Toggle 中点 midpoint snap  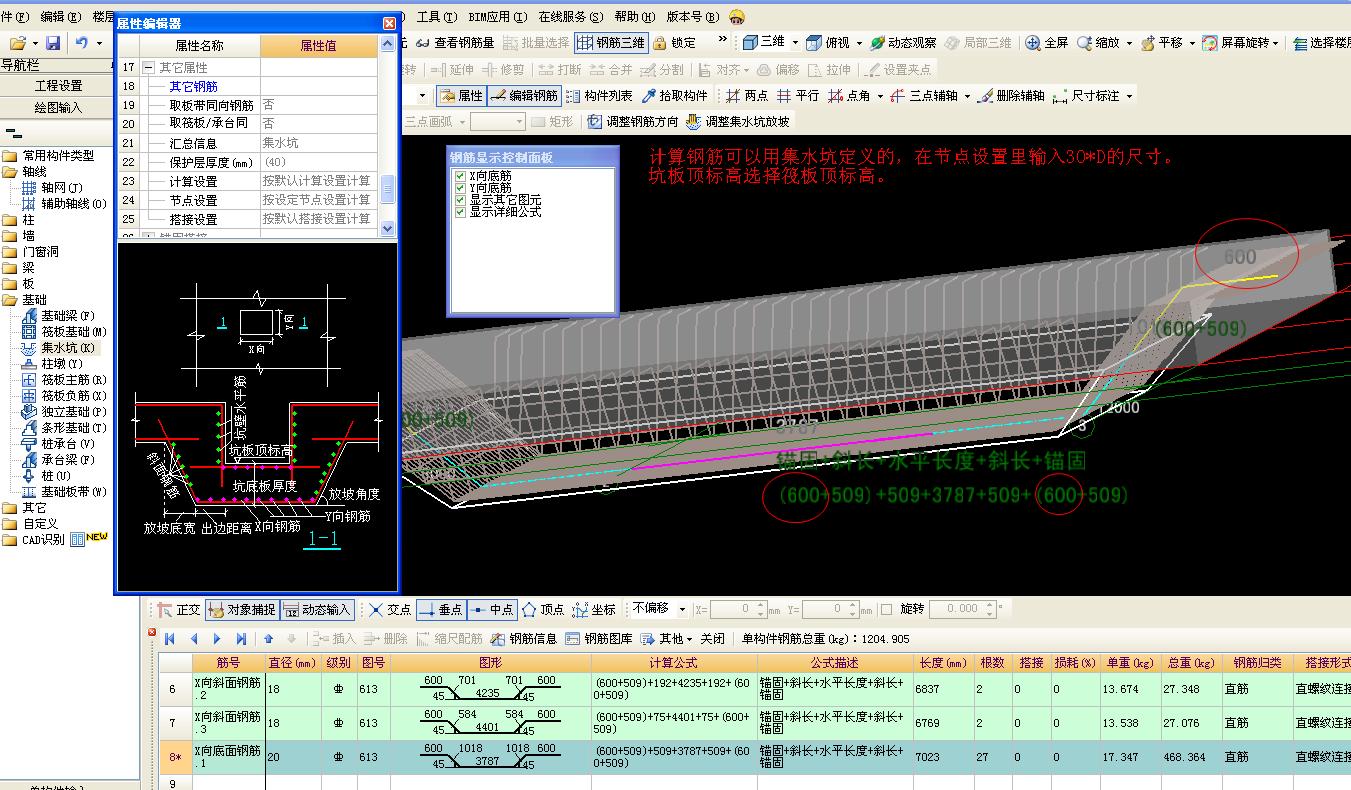491,609
